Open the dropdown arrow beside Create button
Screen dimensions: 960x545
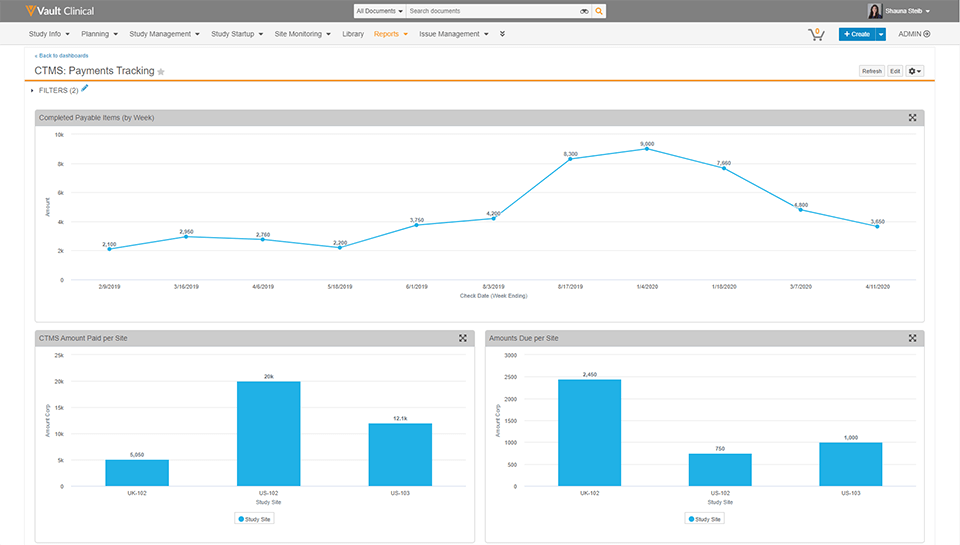pyautogui.click(x=881, y=34)
